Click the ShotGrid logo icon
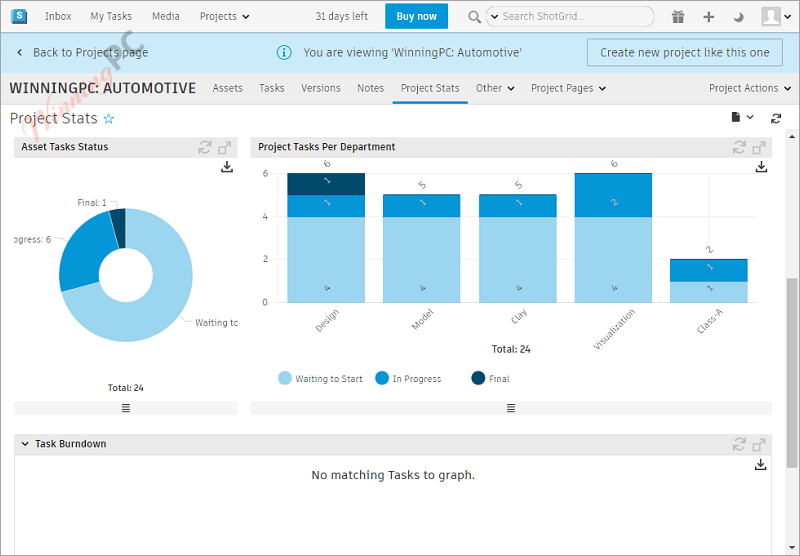800x556 pixels. [x=19, y=16]
